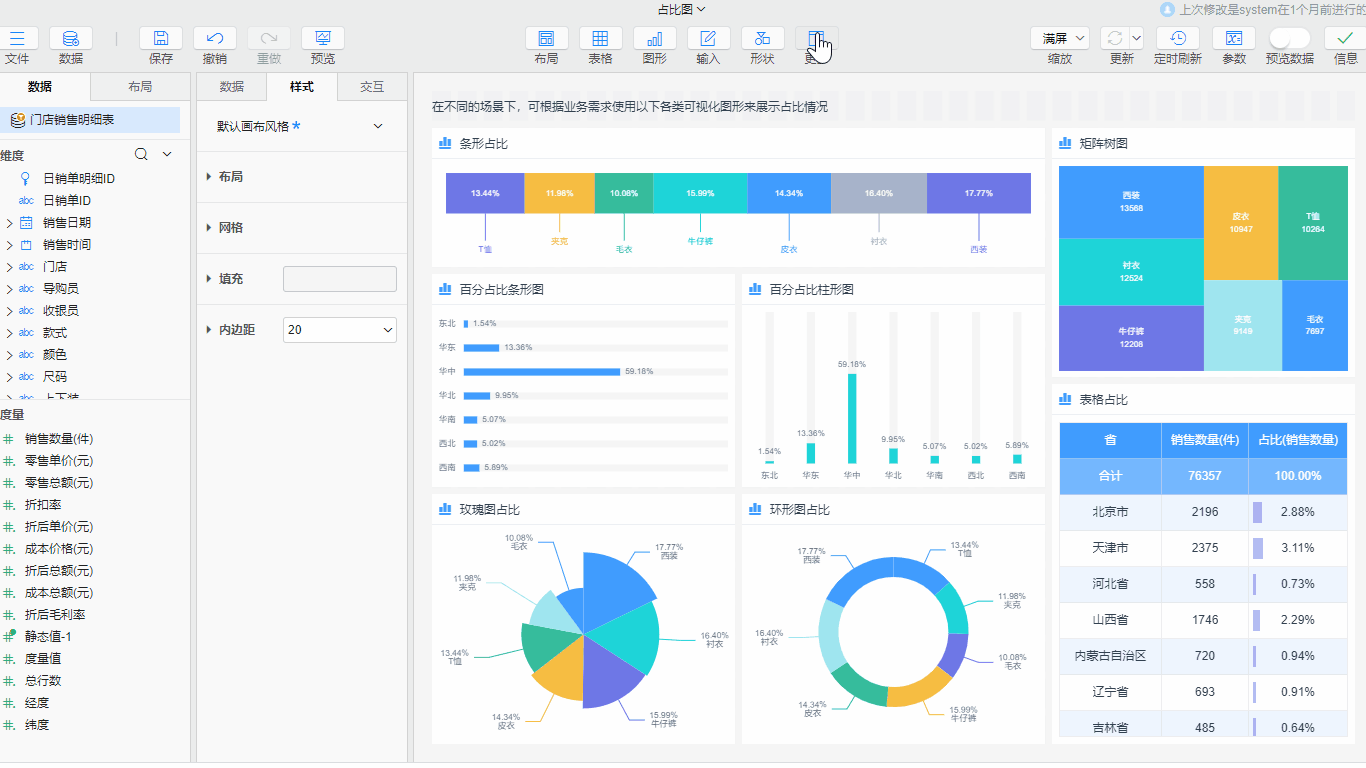Open the padding (内边距) value dropdown
The width and height of the screenshot is (1366, 768).
[x=340, y=330]
